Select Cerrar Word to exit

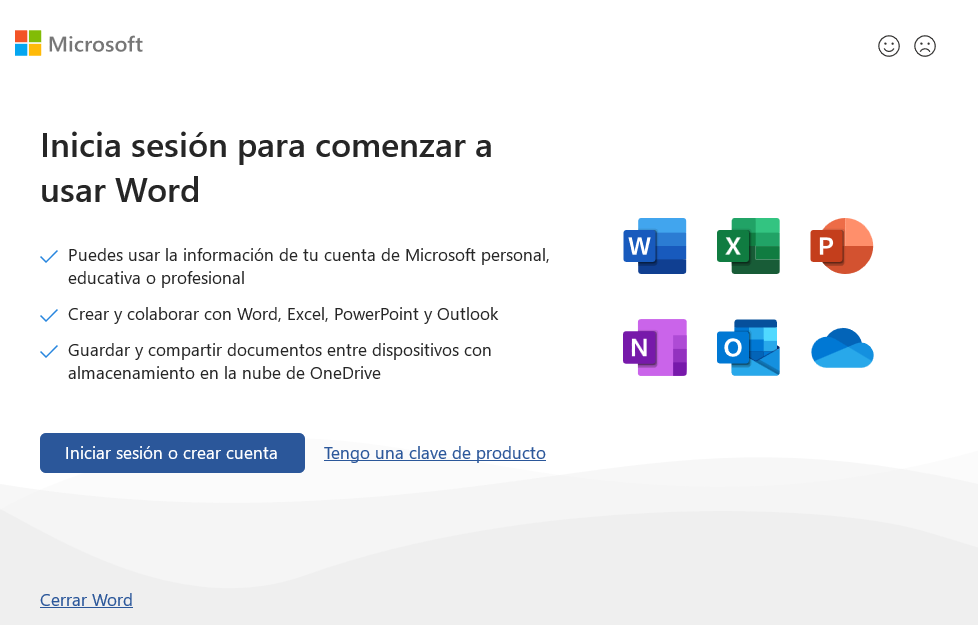pyautogui.click(x=86, y=600)
